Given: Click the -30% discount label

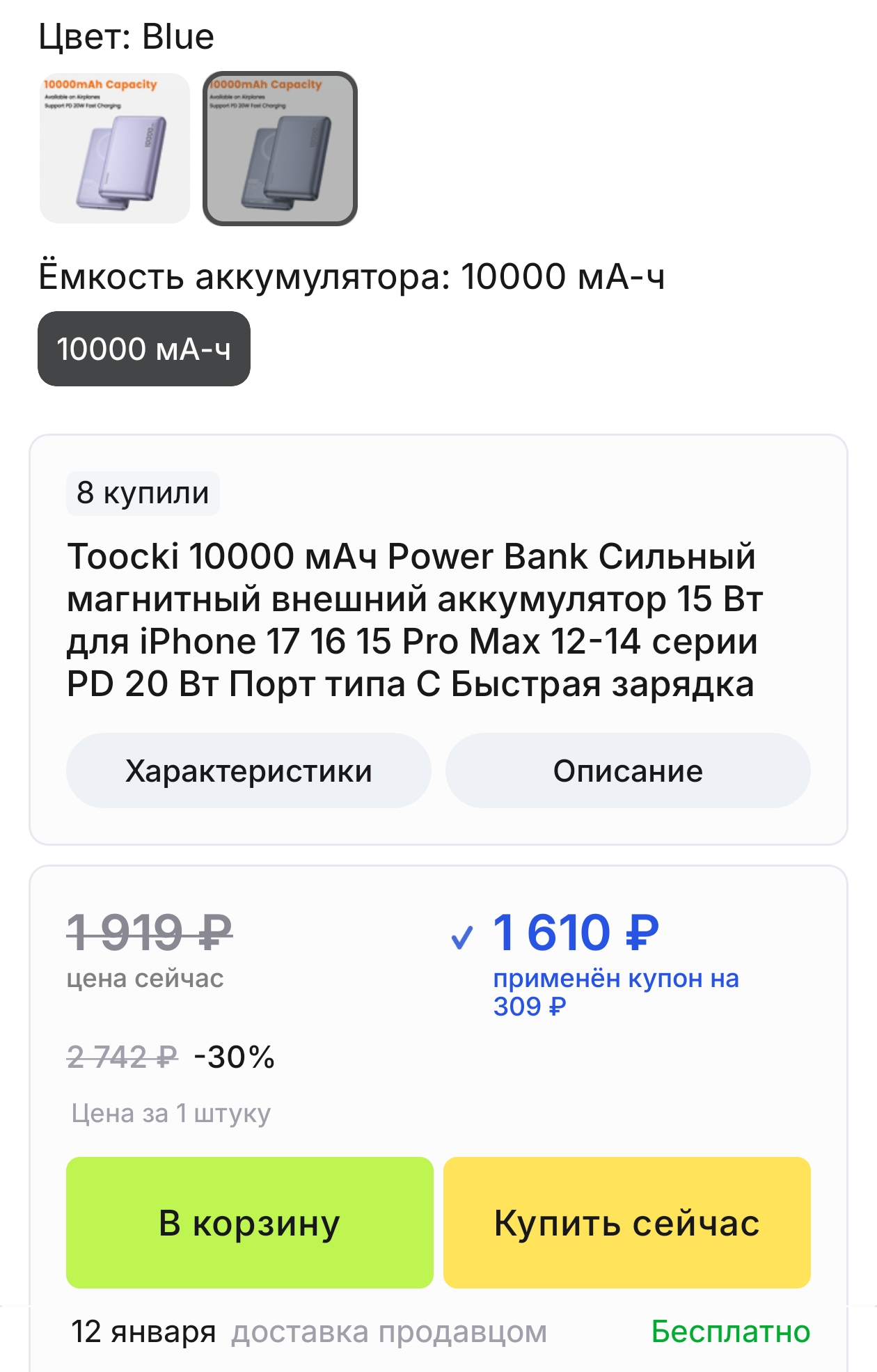Looking at the screenshot, I should [x=235, y=1057].
